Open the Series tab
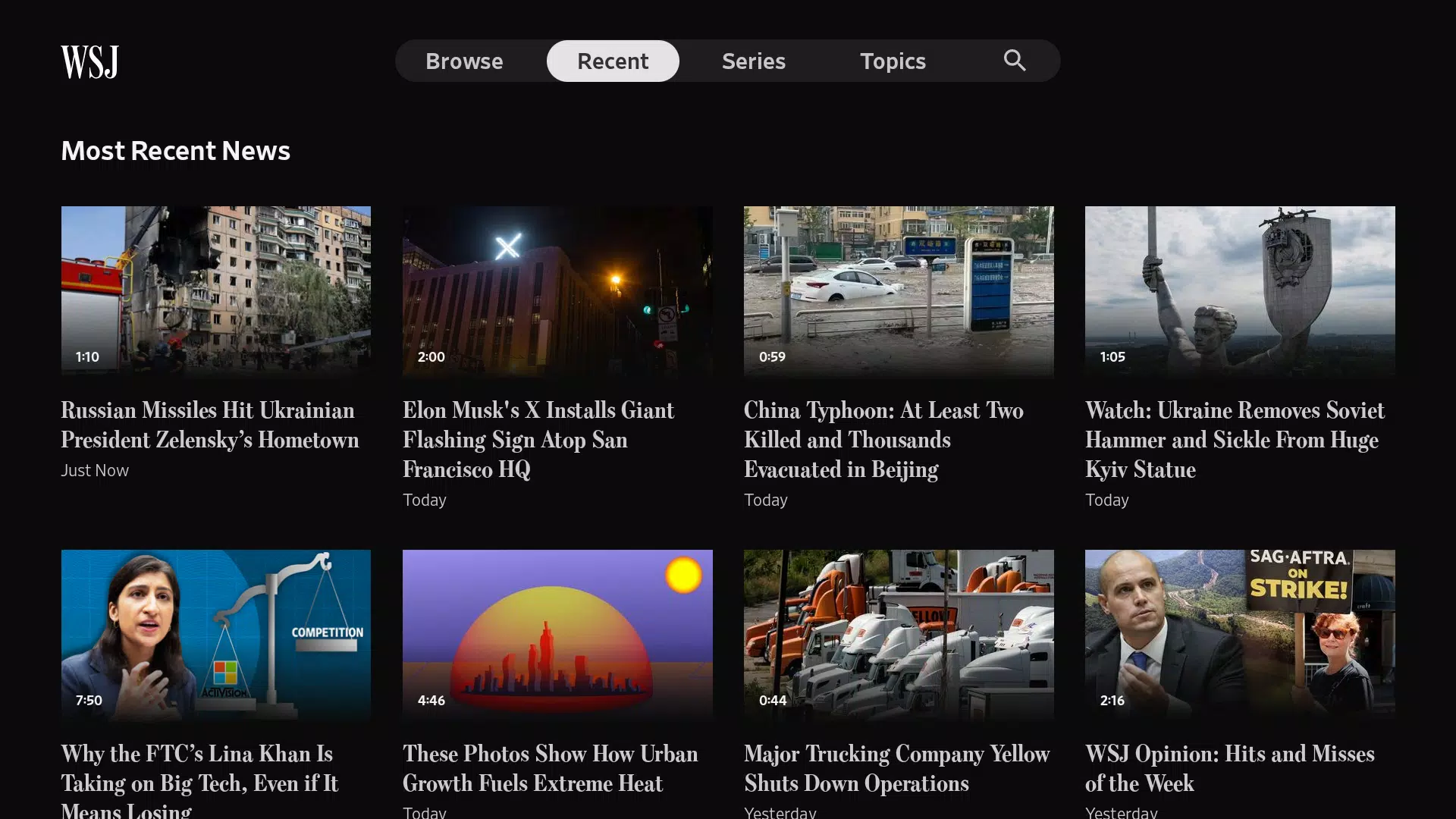1456x819 pixels. pos(754,61)
